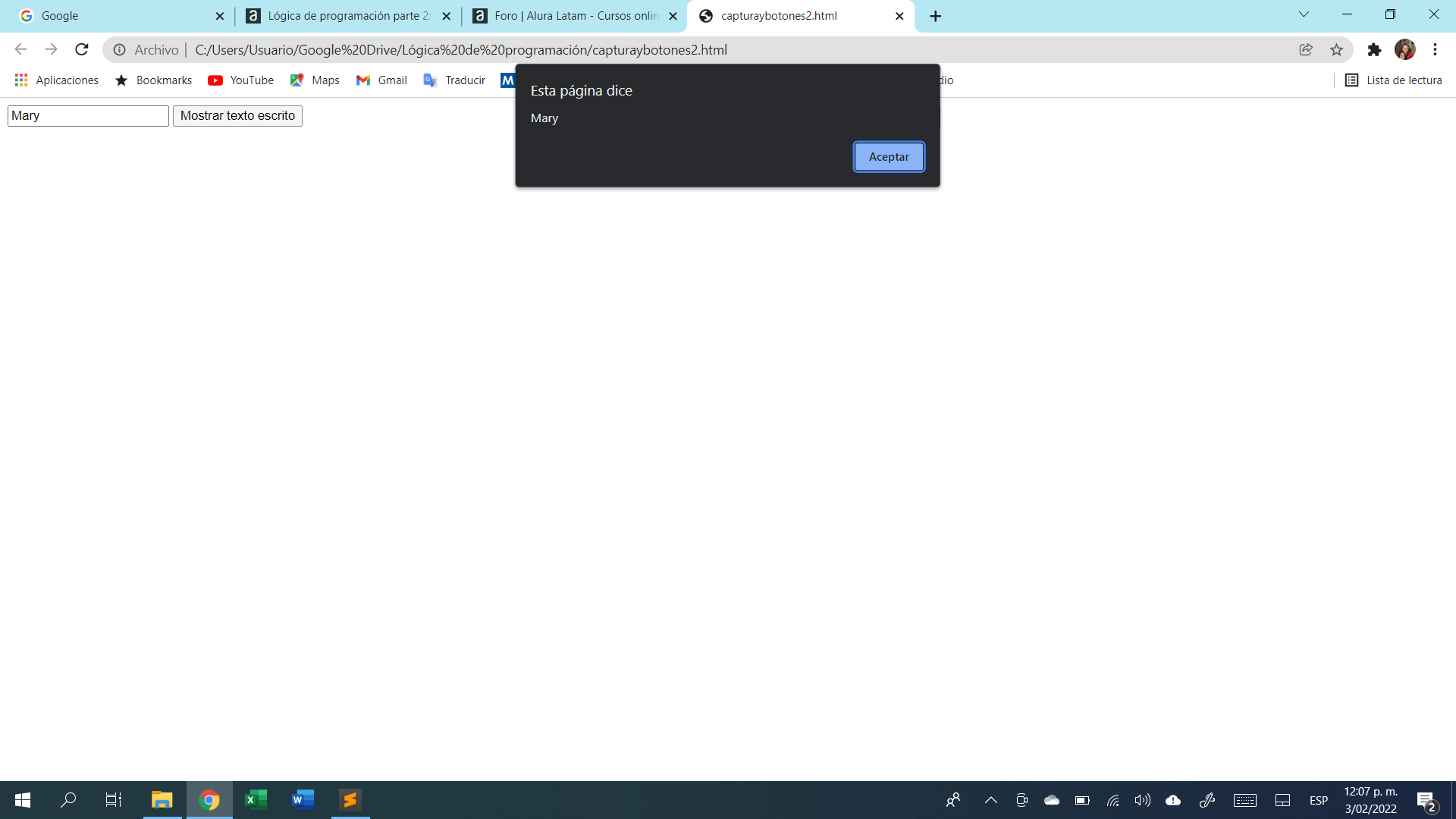Click the browser bookmark star icon
Image resolution: width=1456 pixels, height=819 pixels.
(1337, 50)
